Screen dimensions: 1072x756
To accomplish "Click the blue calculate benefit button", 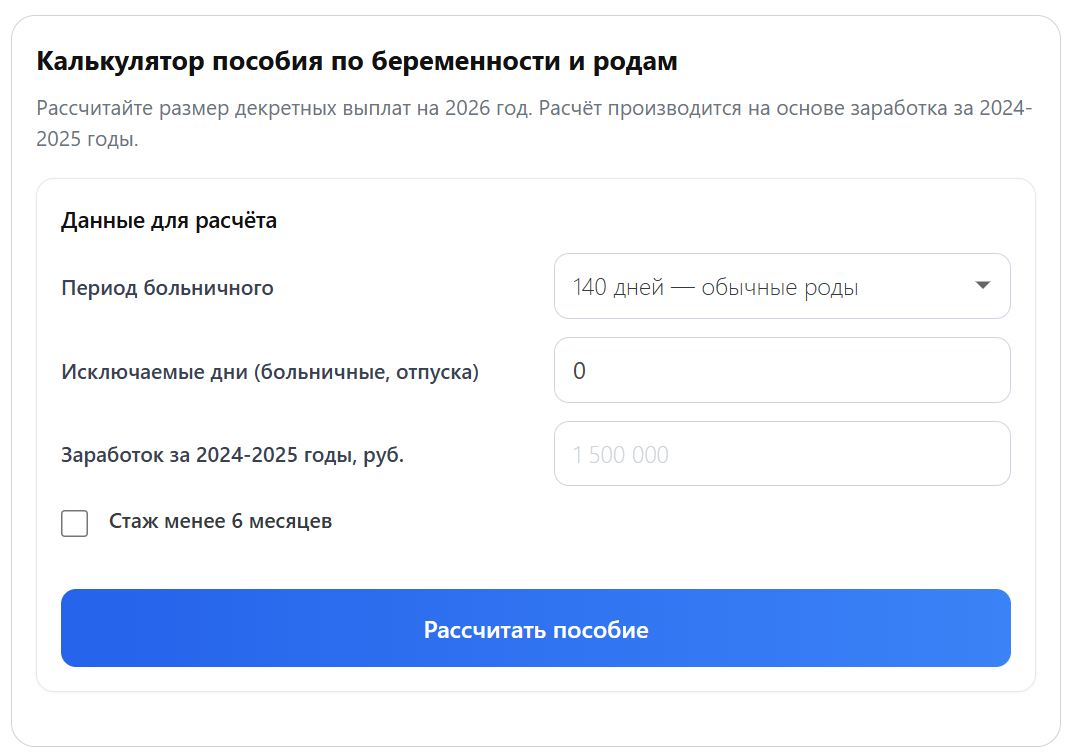I will (536, 628).
